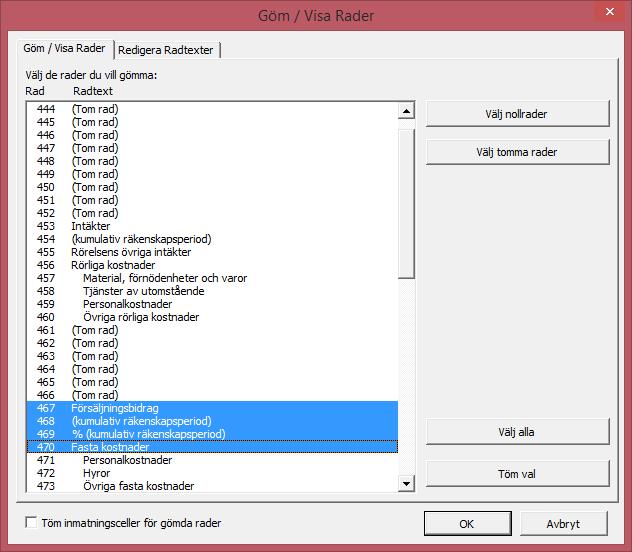The image size is (632, 552).
Task: Select row 471 Personalkostnader
Action: pyautogui.click(x=212, y=460)
